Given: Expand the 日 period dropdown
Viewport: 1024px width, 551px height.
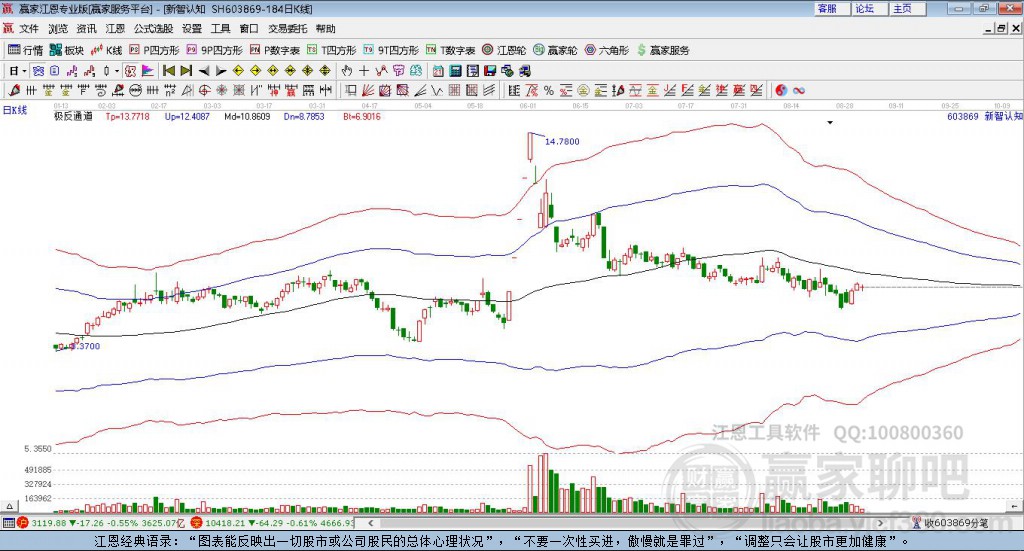Looking at the screenshot, I should pyautogui.click(x=24, y=71).
